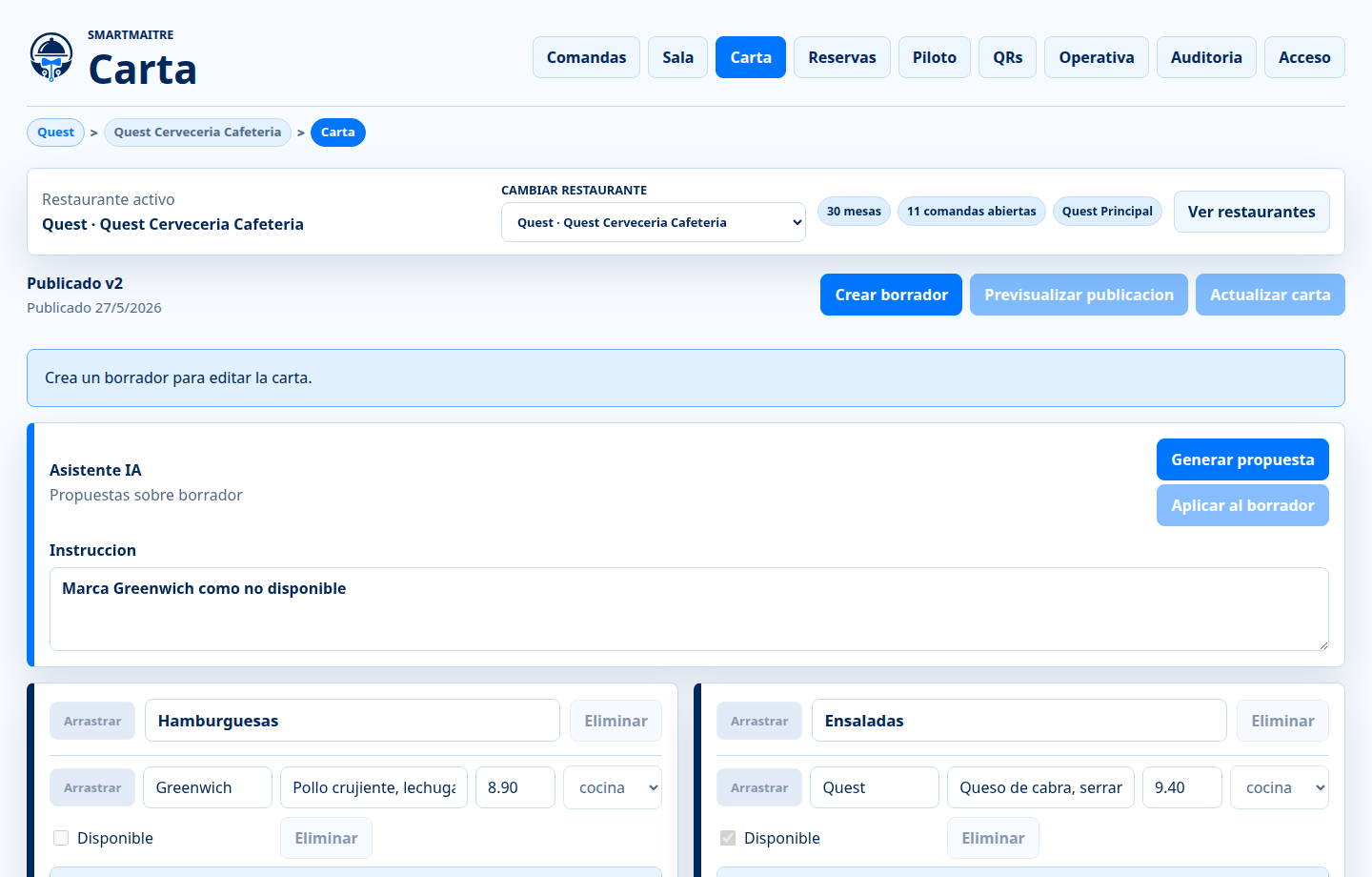Edit the Quest item name field
The image size is (1372, 877).
click(875, 787)
